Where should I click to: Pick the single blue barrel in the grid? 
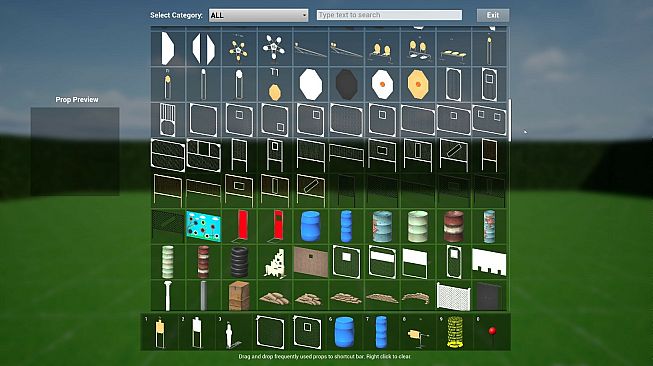point(311,226)
